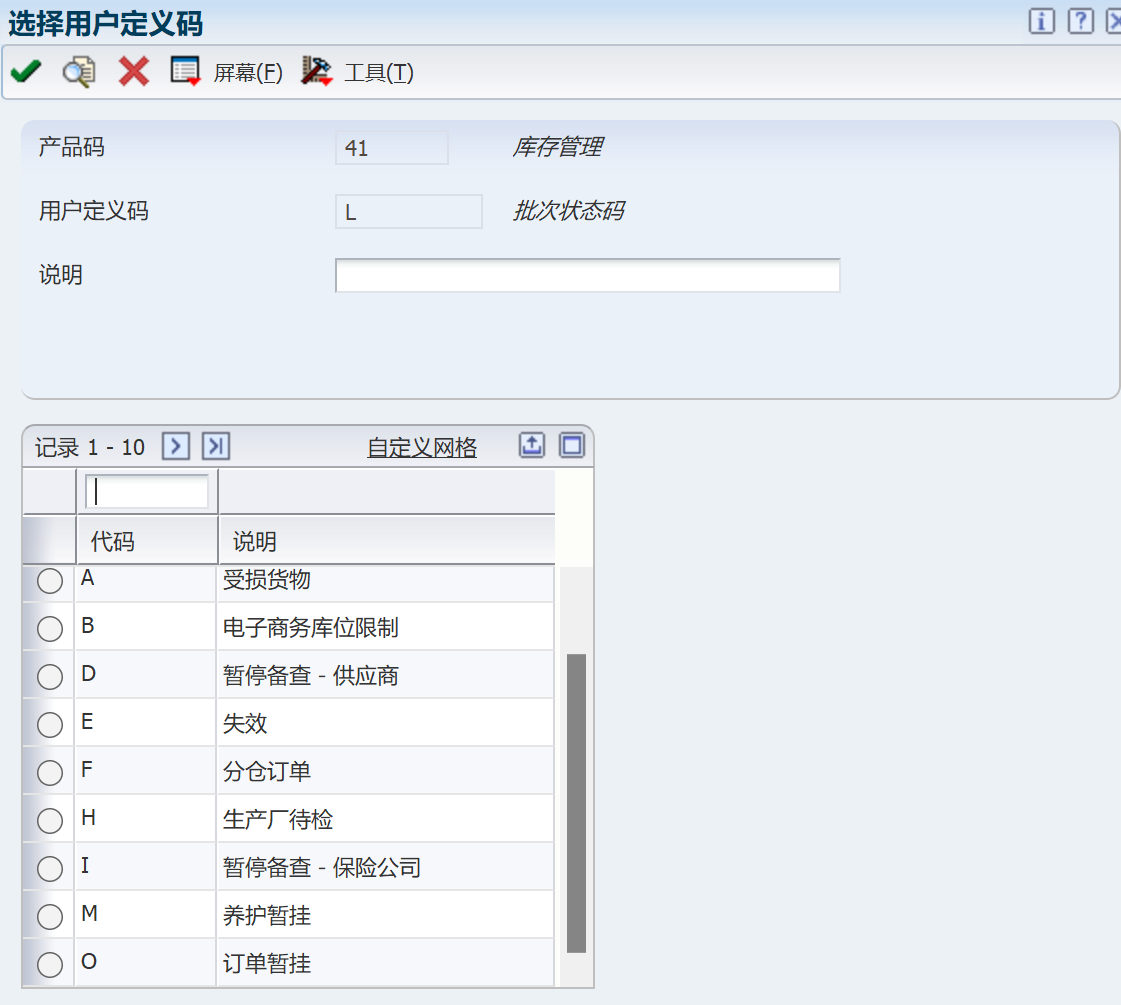1121x1005 pixels.
Task: Click the 代码 column filter box
Action: [x=147, y=492]
